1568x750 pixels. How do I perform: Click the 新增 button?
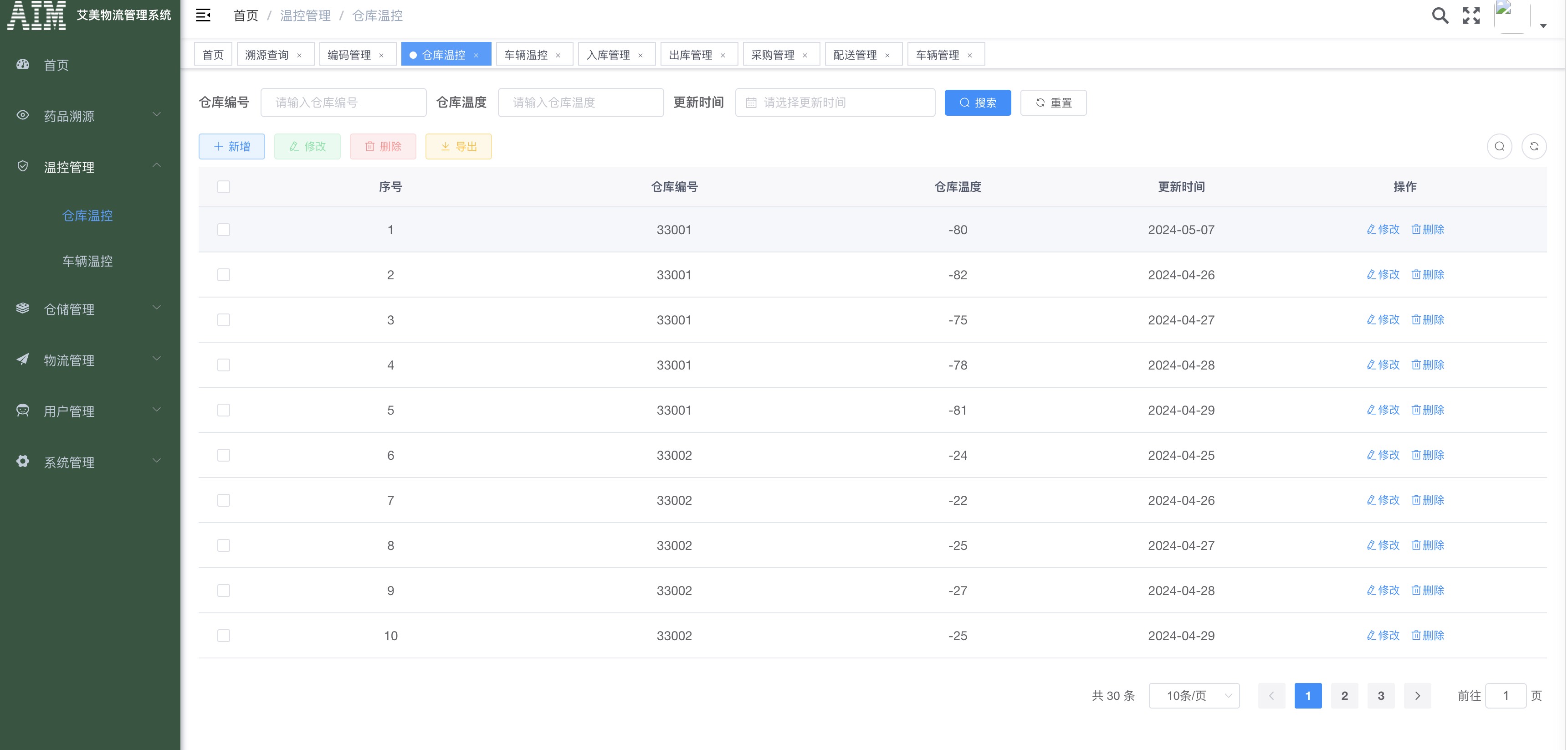[x=231, y=146]
